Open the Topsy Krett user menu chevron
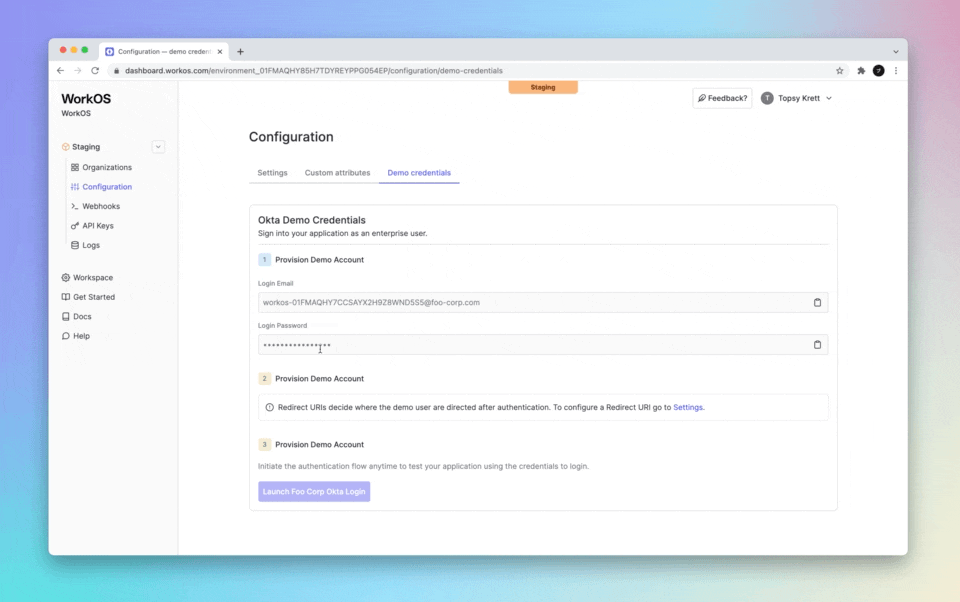 pyautogui.click(x=829, y=98)
